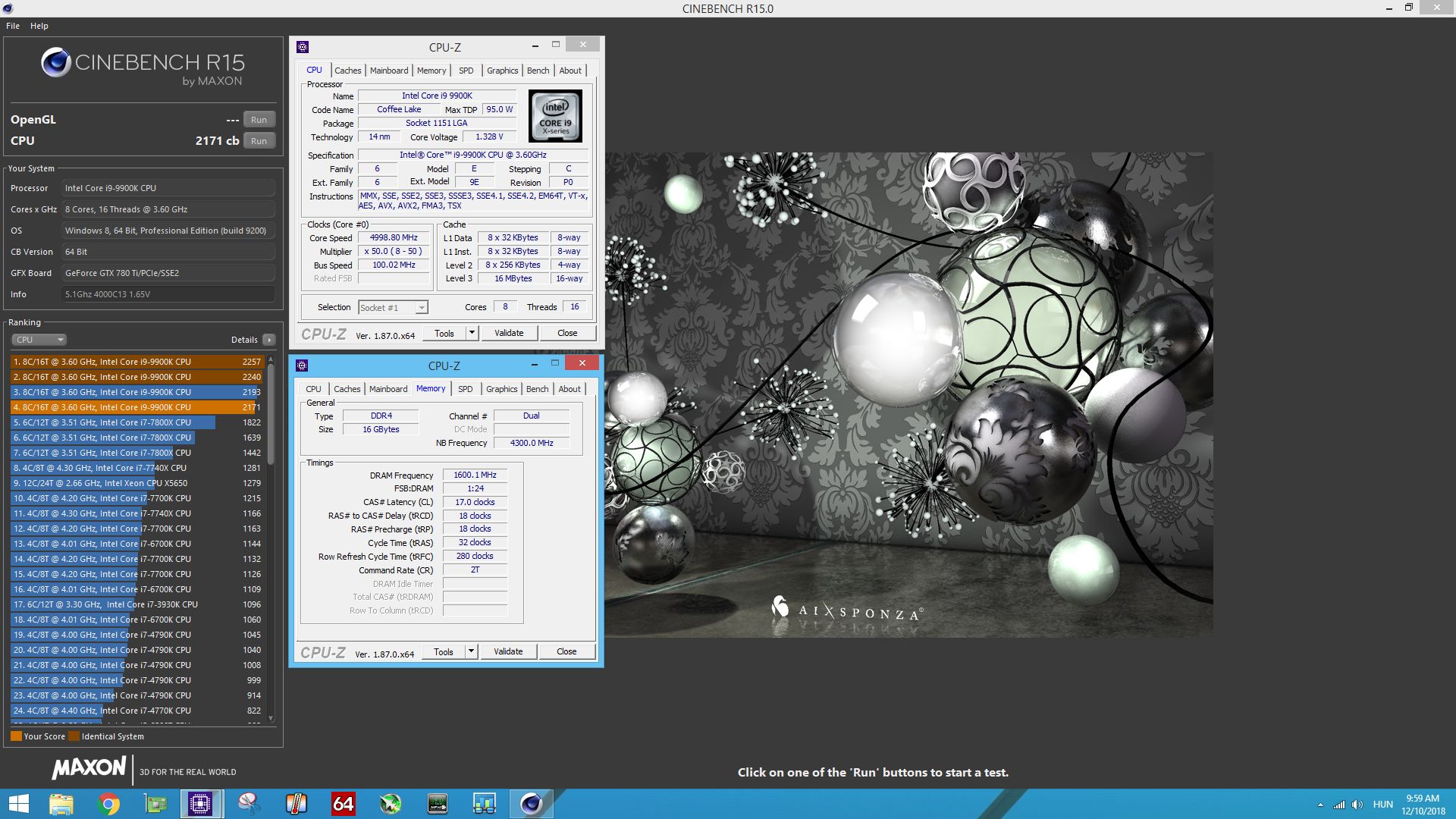
Task: Switch to Cinebench from the taskbar
Action: [x=531, y=804]
